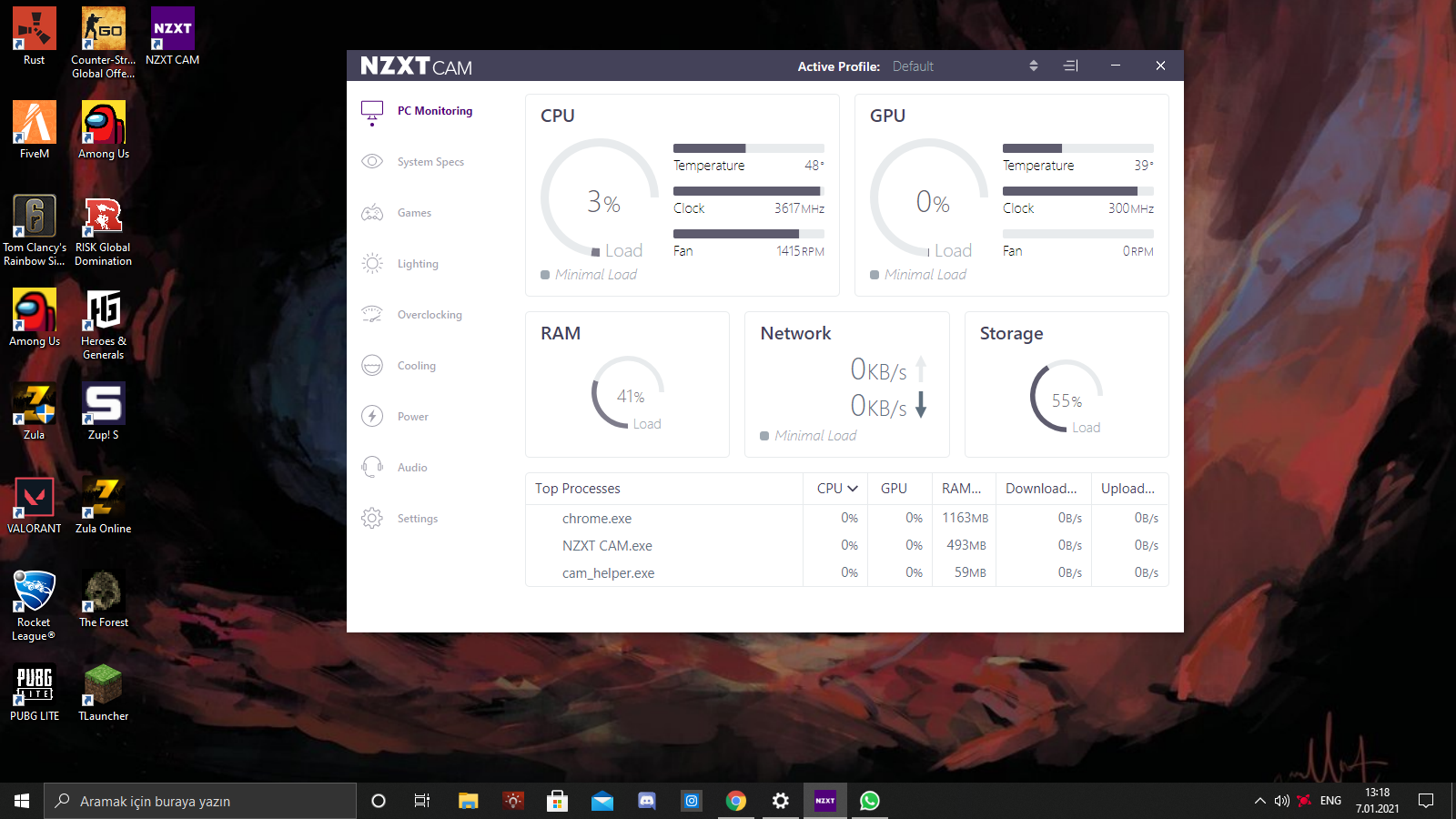Open the Windows Start menu
Image resolution: width=1456 pixels, height=819 pixels.
pos(22,801)
